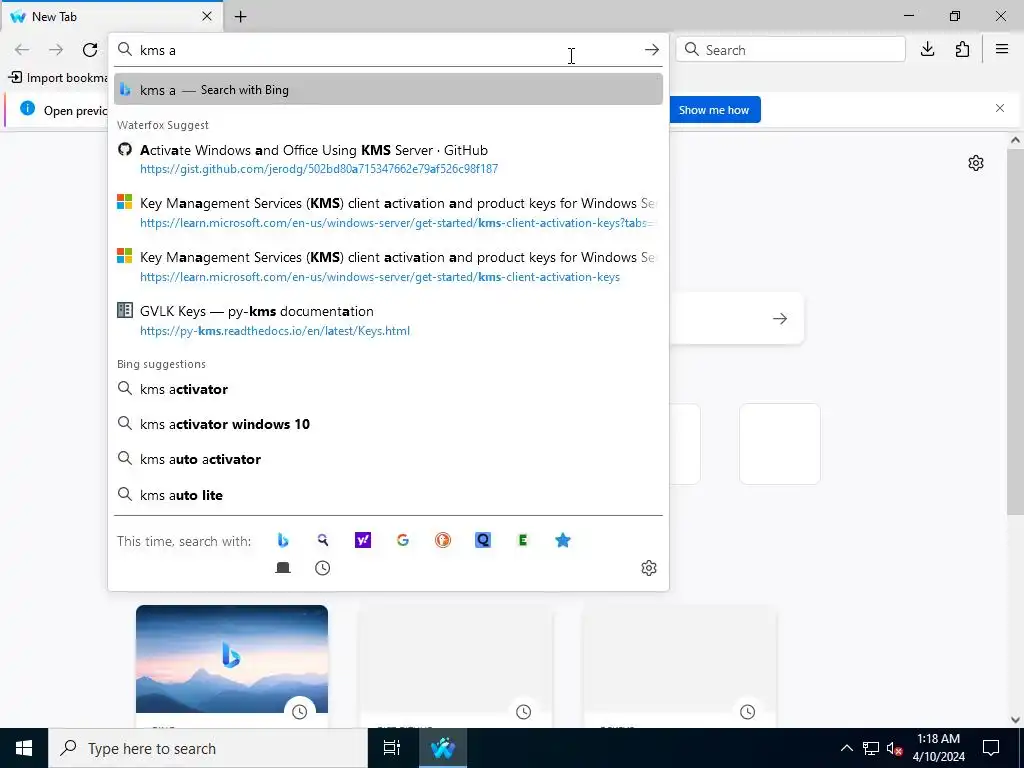Screen dimensions: 1024x768
Task: Open new tab page settings gear
Action: [976, 163]
